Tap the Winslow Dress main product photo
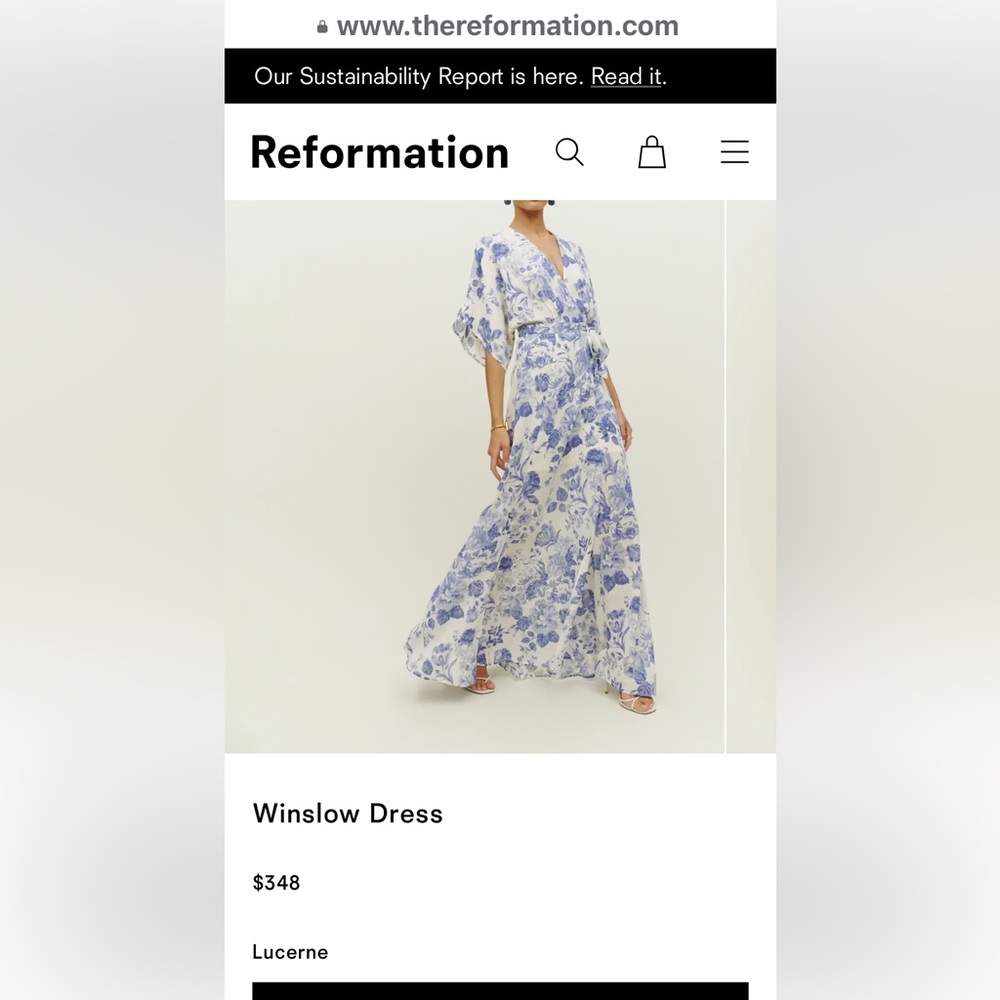Screen dimensions: 1000x1000 tap(474, 476)
